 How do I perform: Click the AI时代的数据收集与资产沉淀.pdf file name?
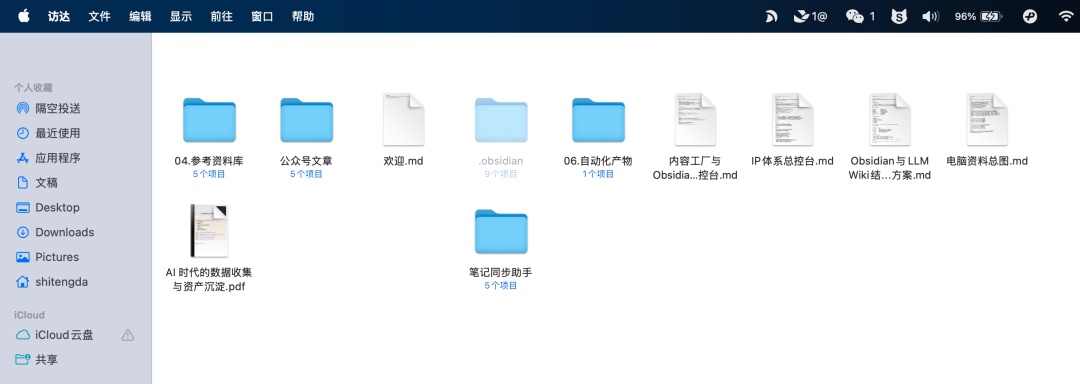click(x=209, y=279)
